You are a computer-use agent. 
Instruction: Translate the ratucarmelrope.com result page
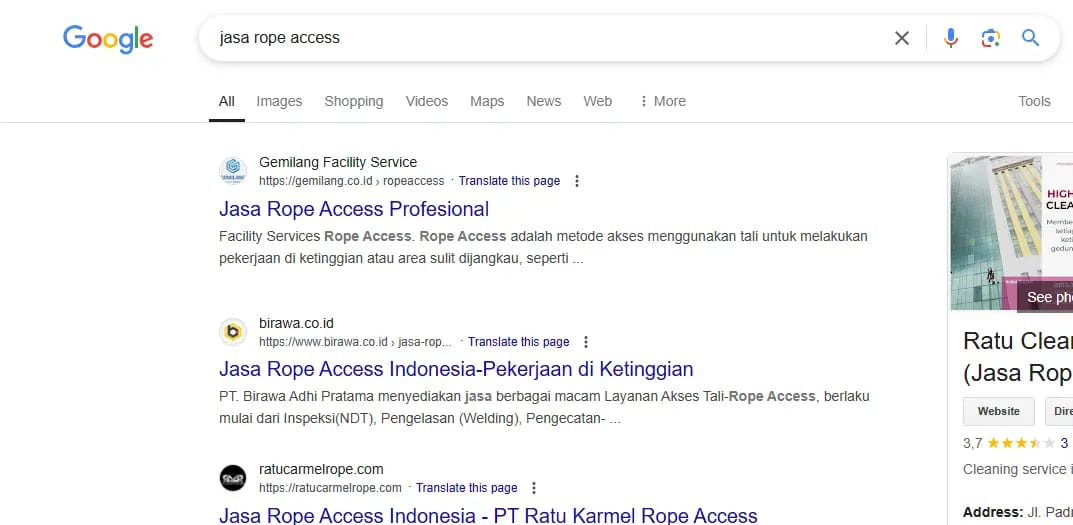(467, 488)
